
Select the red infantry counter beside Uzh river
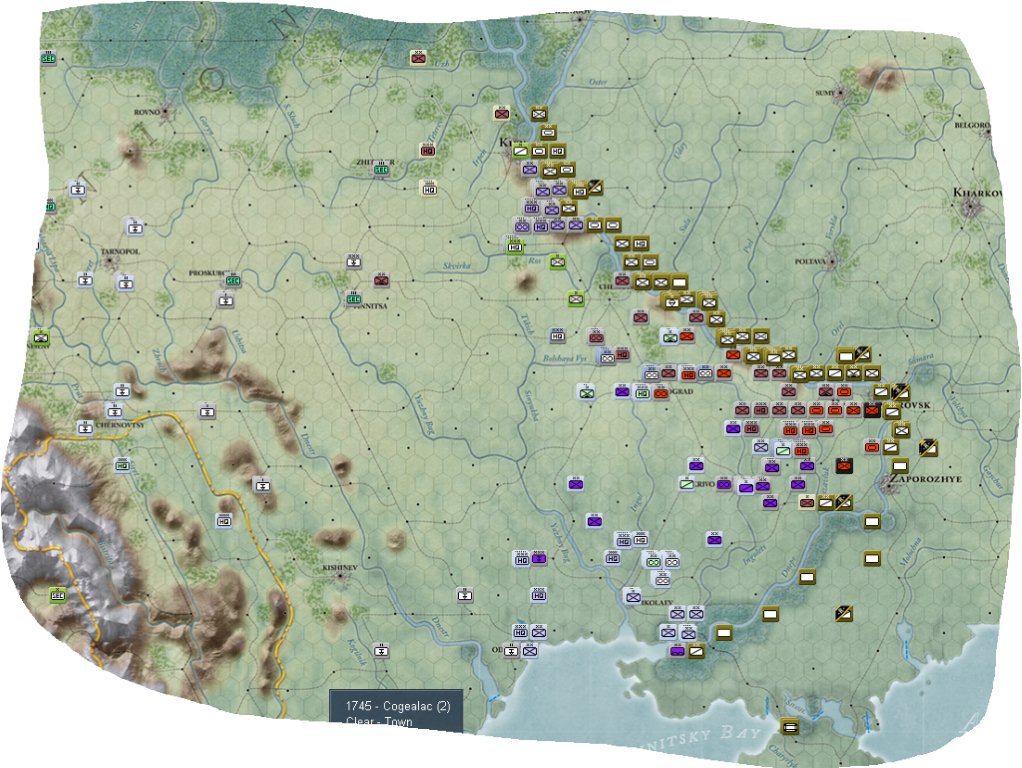click(x=418, y=58)
